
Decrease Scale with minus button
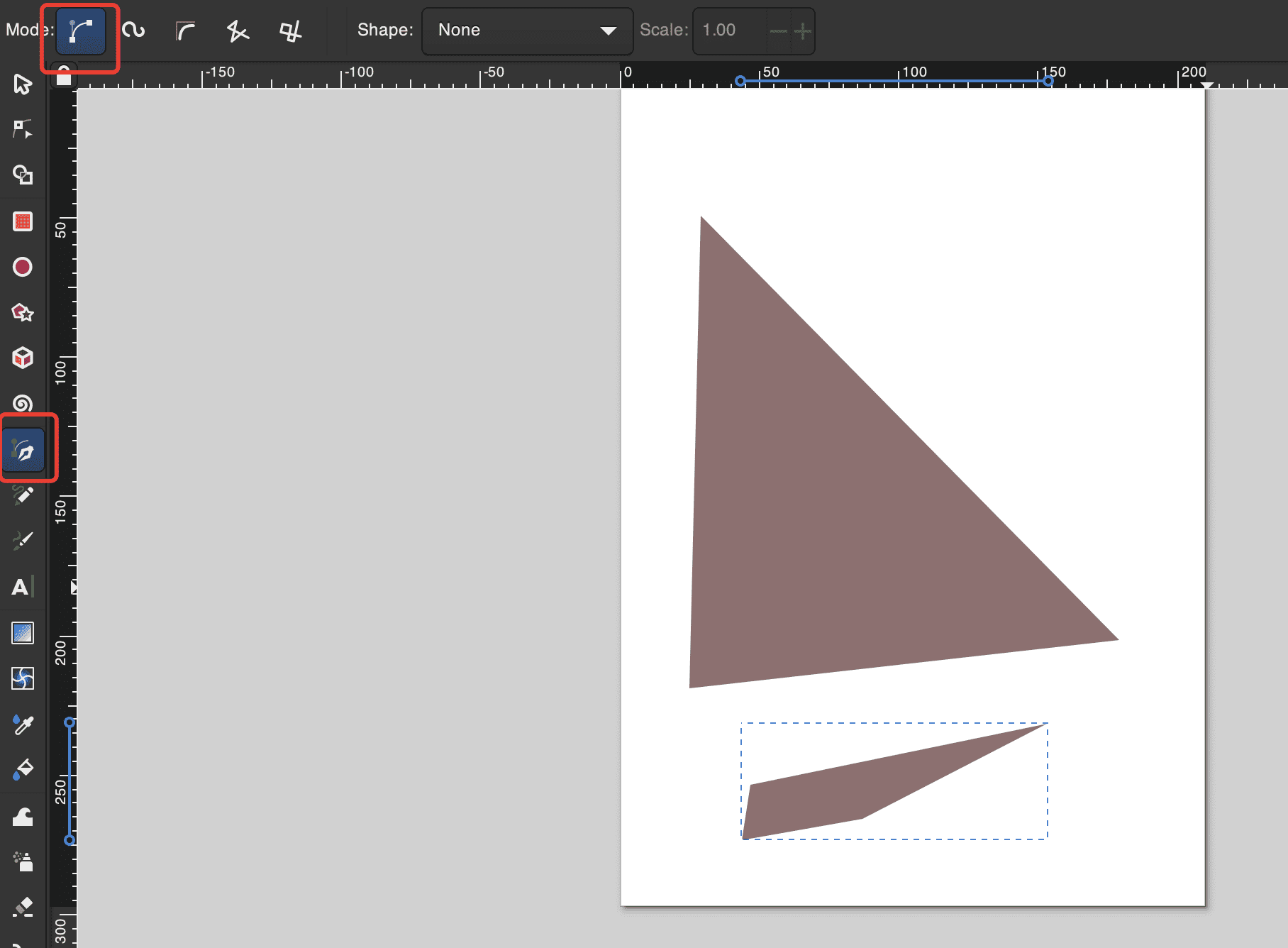click(x=779, y=31)
